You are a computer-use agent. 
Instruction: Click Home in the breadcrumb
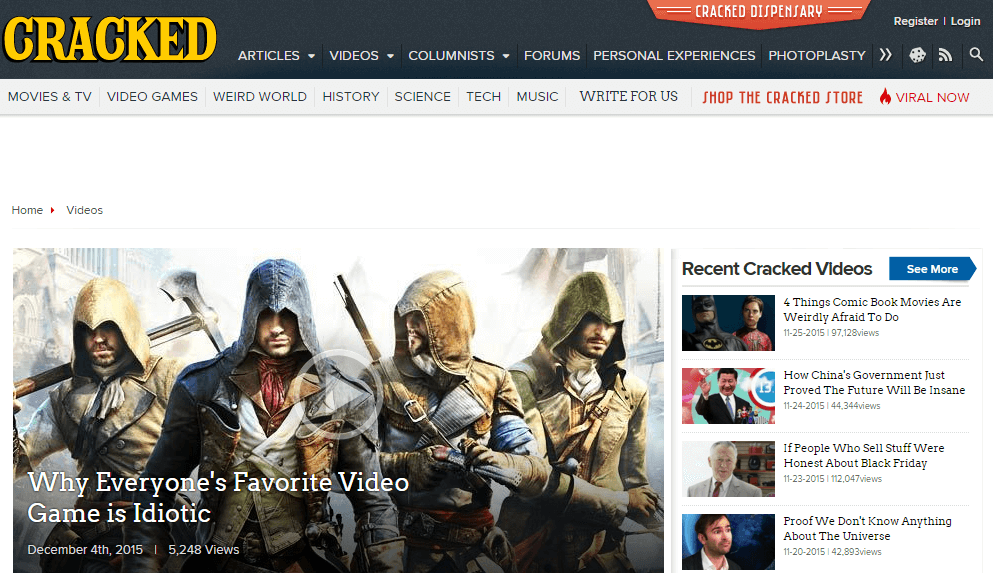[x=27, y=210]
